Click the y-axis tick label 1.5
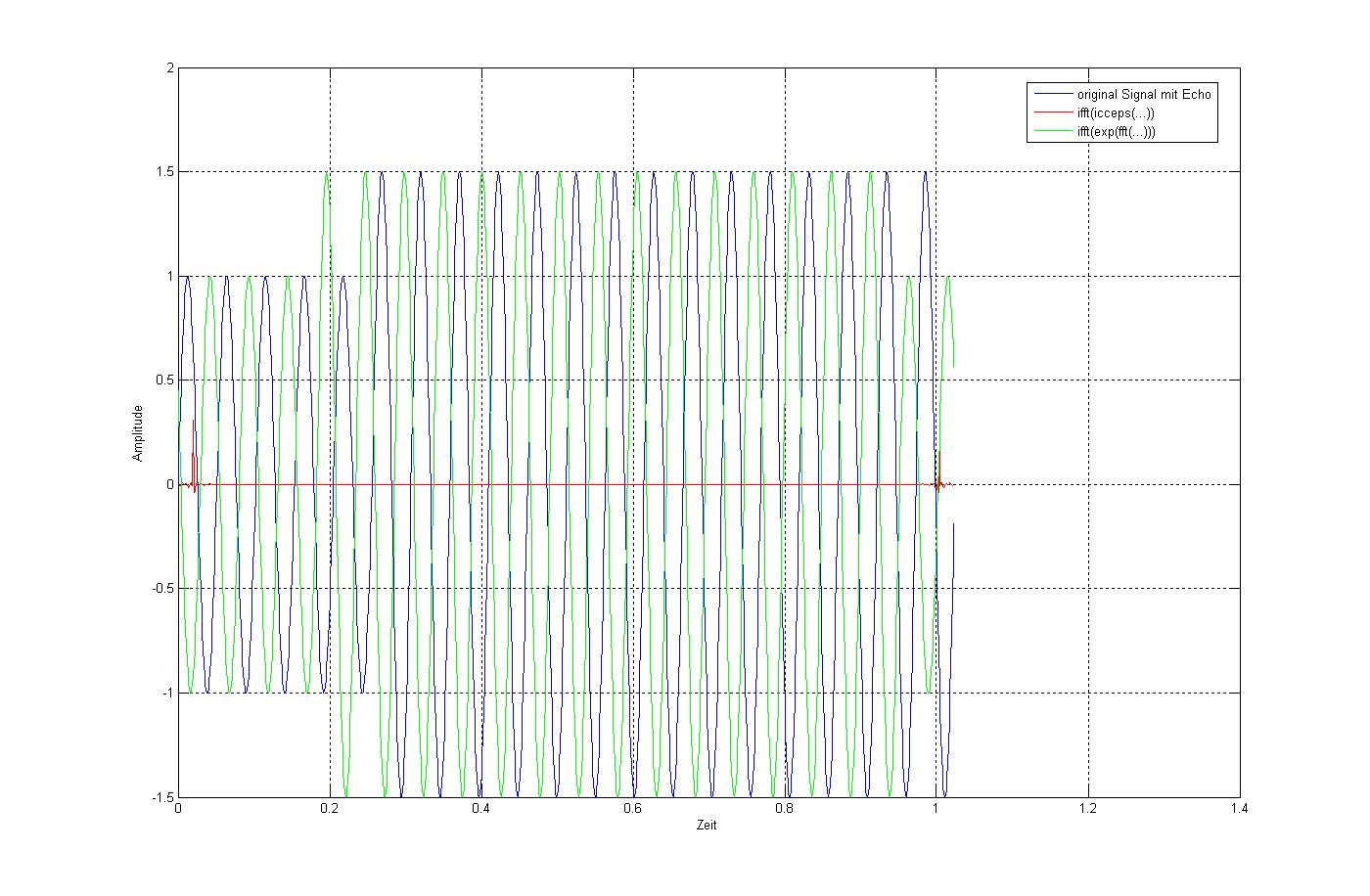 (x=165, y=171)
